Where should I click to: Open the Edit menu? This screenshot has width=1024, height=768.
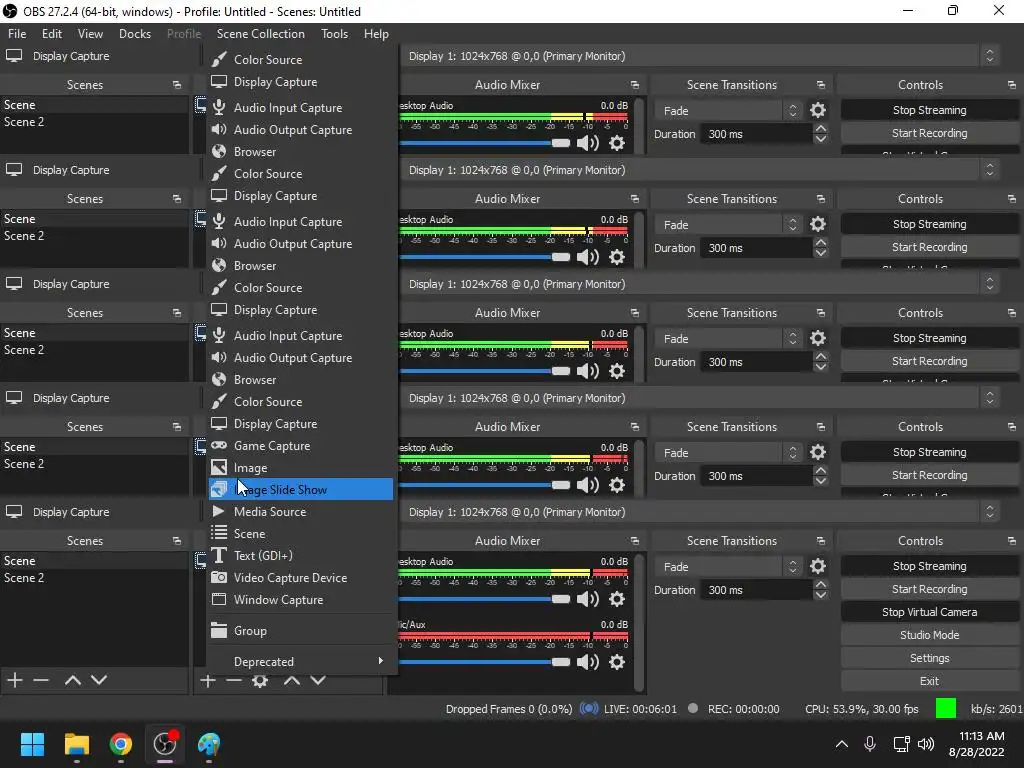pos(52,34)
